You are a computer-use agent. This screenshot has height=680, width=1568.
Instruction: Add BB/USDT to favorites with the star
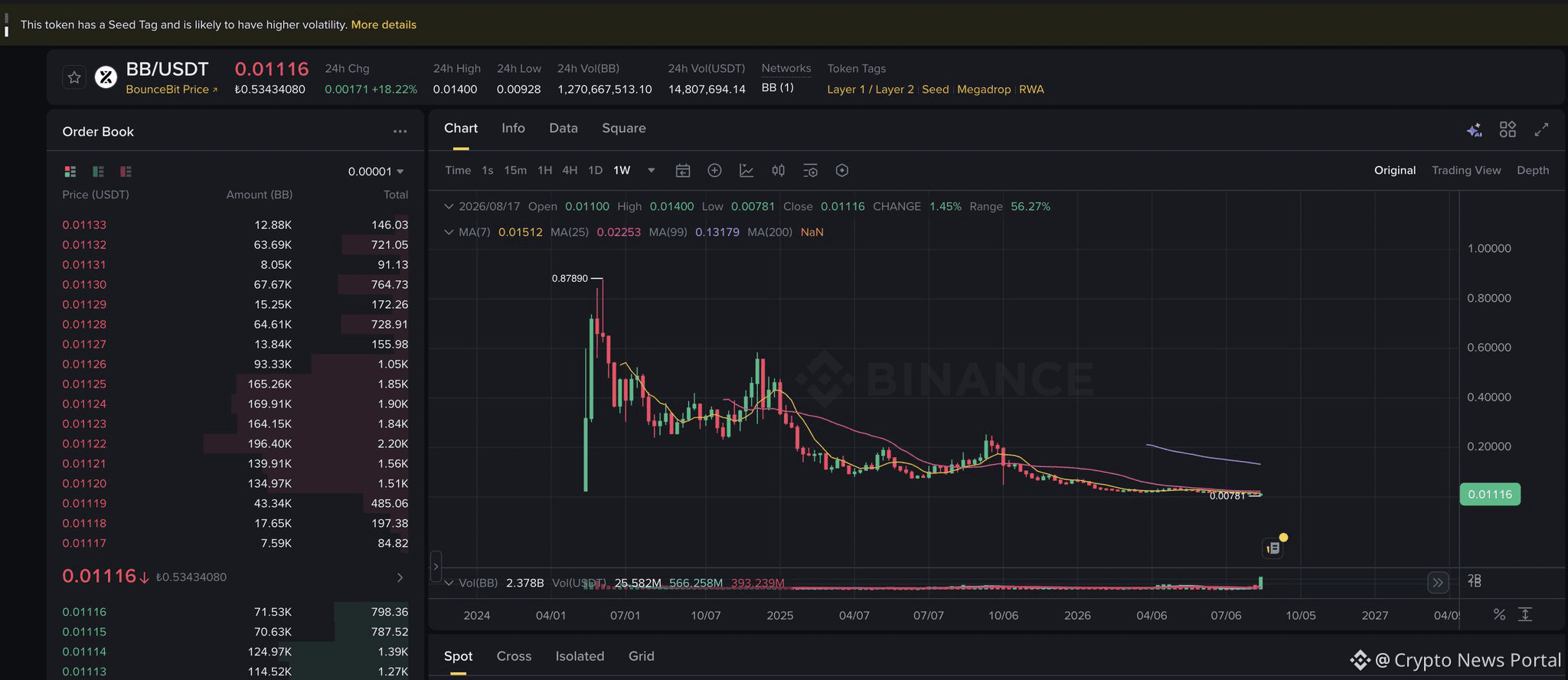pyautogui.click(x=74, y=77)
